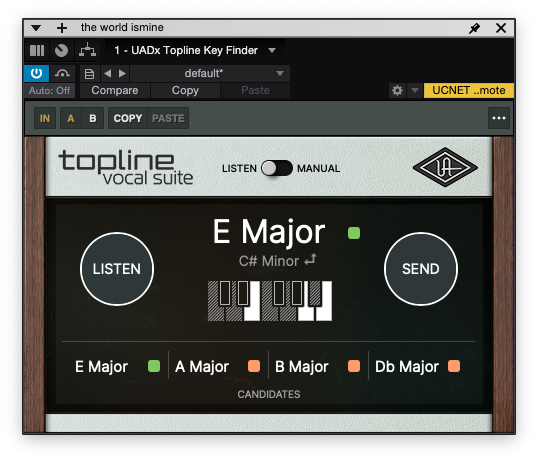Open the window menu triangle in title bar
This screenshot has width=538, height=461.
click(36, 28)
